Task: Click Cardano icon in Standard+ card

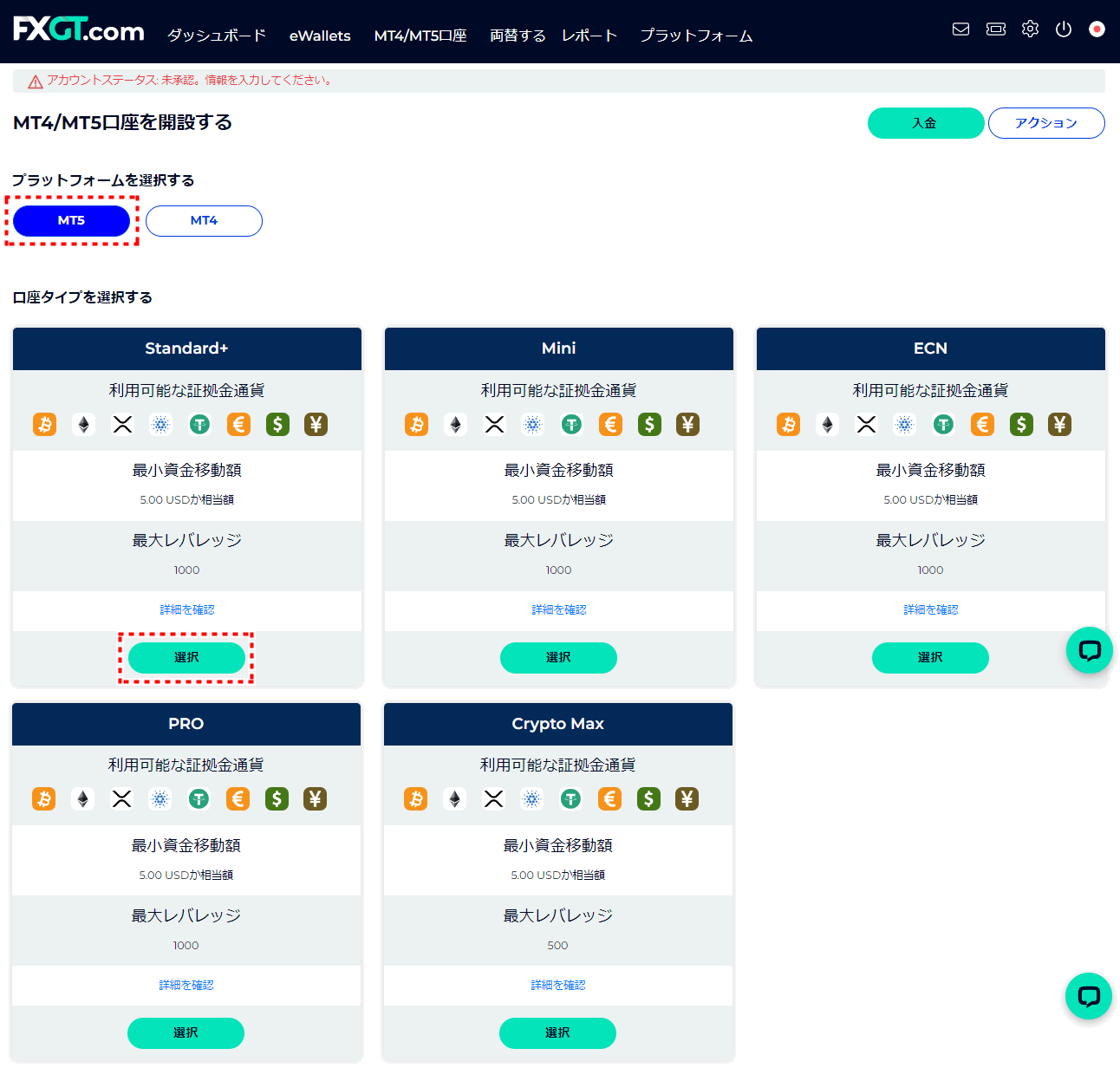Action: coord(161,425)
